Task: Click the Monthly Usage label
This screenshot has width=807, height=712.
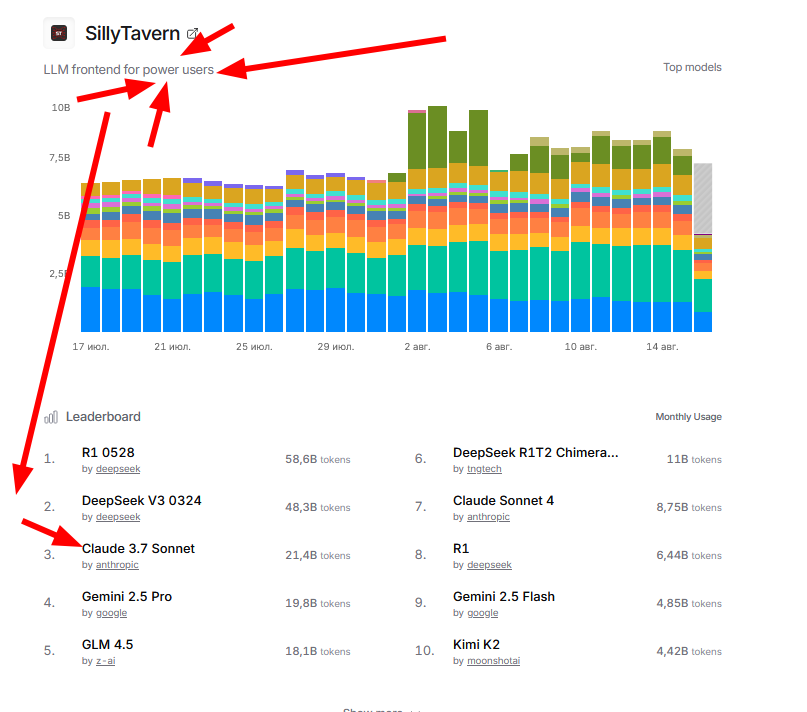Action: click(x=688, y=416)
